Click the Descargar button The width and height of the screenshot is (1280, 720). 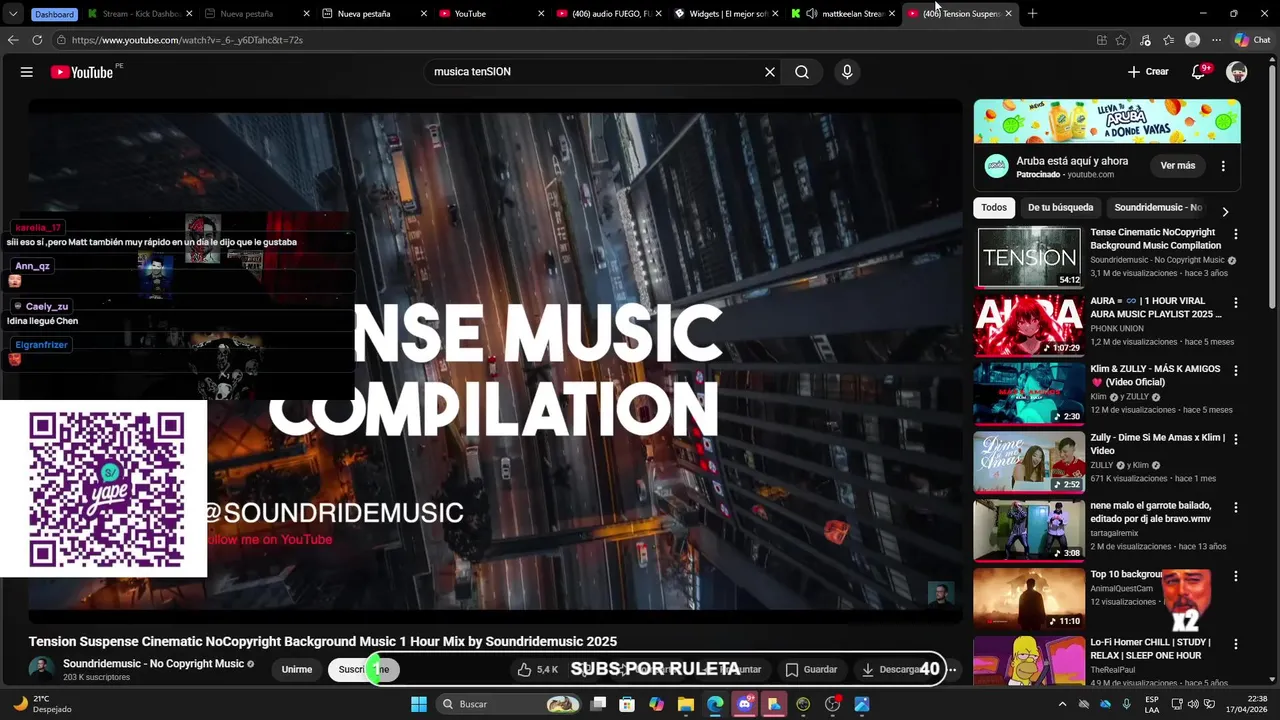(x=892, y=669)
